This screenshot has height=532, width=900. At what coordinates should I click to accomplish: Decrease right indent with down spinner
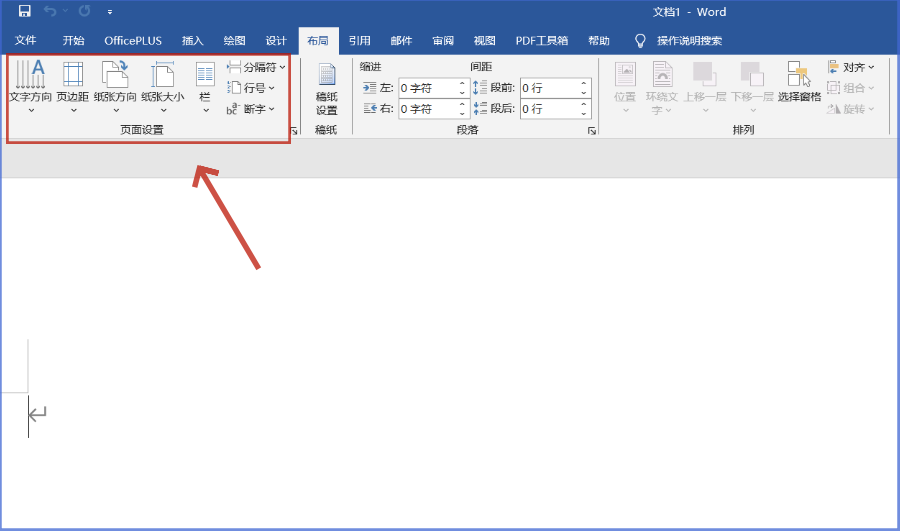[x=462, y=113]
